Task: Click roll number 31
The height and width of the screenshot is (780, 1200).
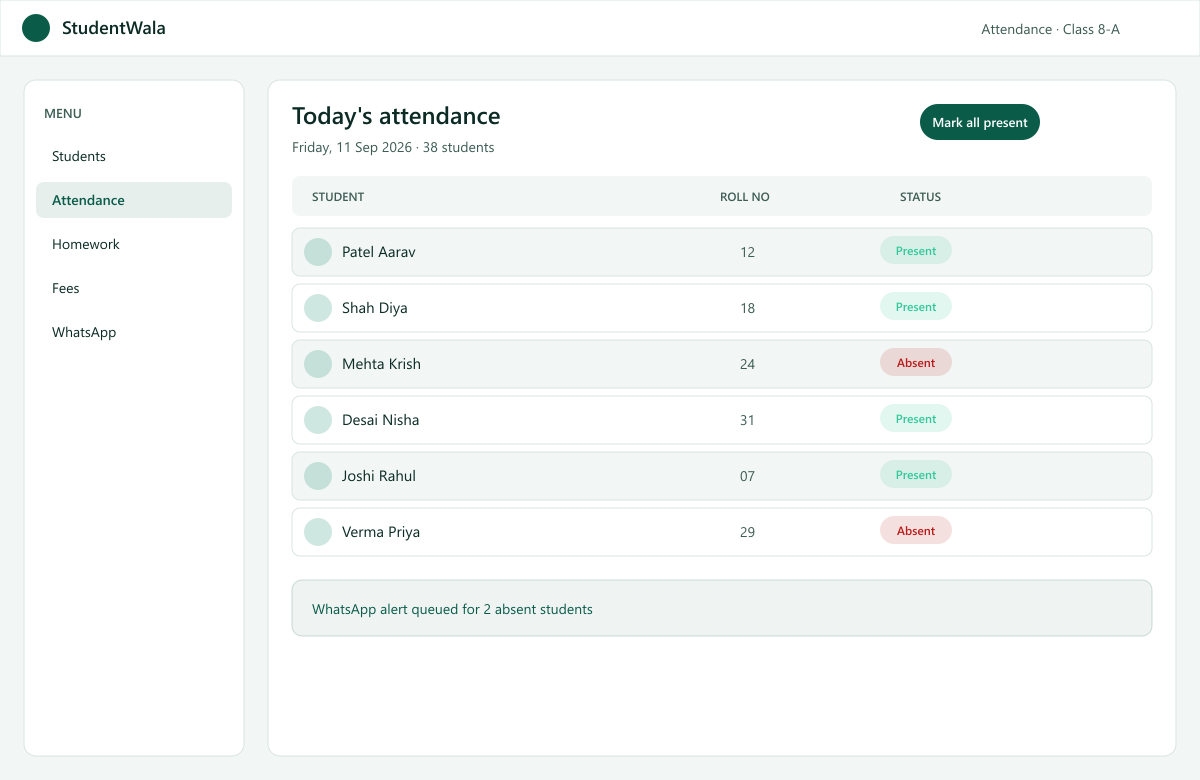Action: [747, 420]
